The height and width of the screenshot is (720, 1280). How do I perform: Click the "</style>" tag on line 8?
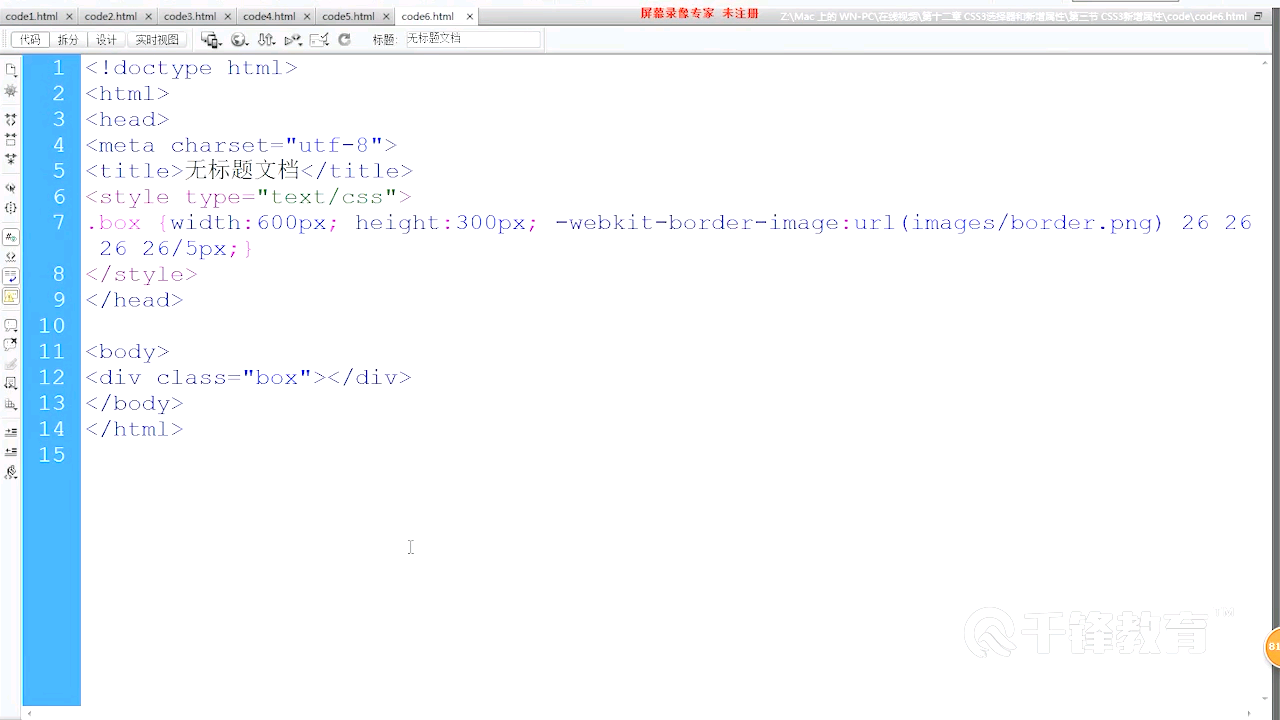pyautogui.click(x=141, y=274)
